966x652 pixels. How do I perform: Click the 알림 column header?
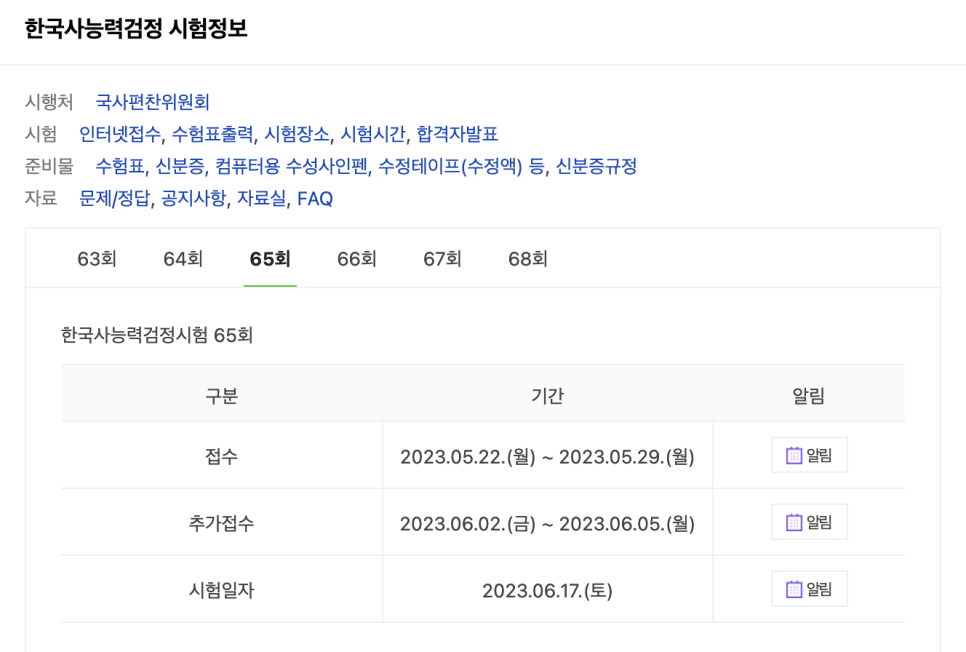pos(808,396)
